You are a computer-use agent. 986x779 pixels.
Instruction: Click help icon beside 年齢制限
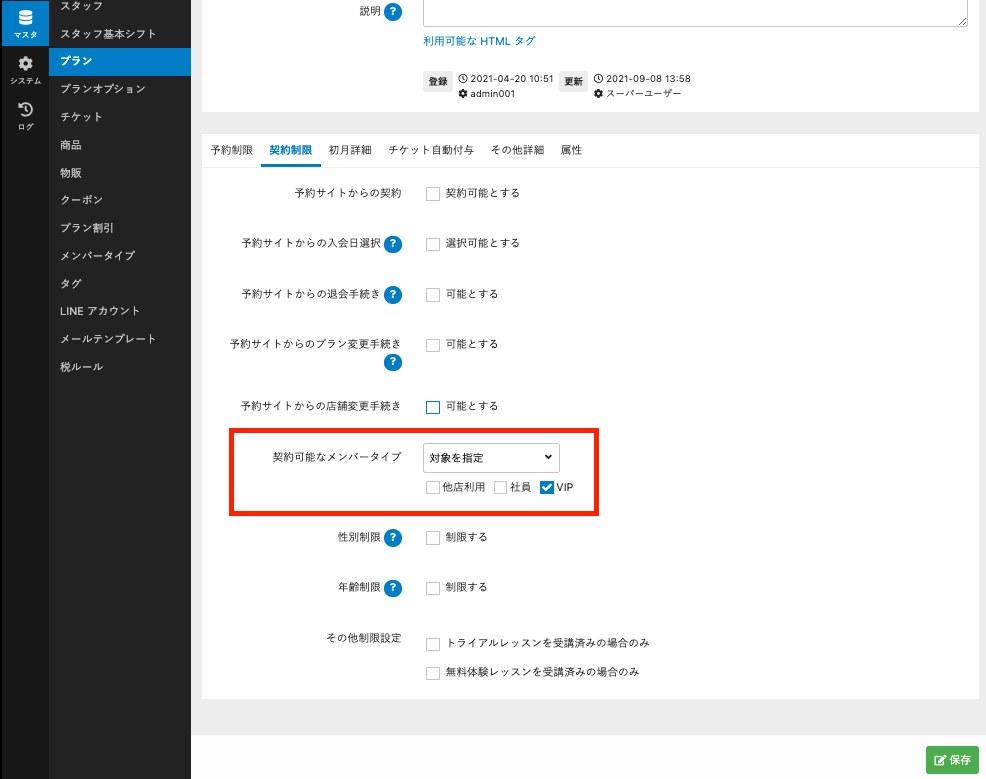pyautogui.click(x=393, y=588)
